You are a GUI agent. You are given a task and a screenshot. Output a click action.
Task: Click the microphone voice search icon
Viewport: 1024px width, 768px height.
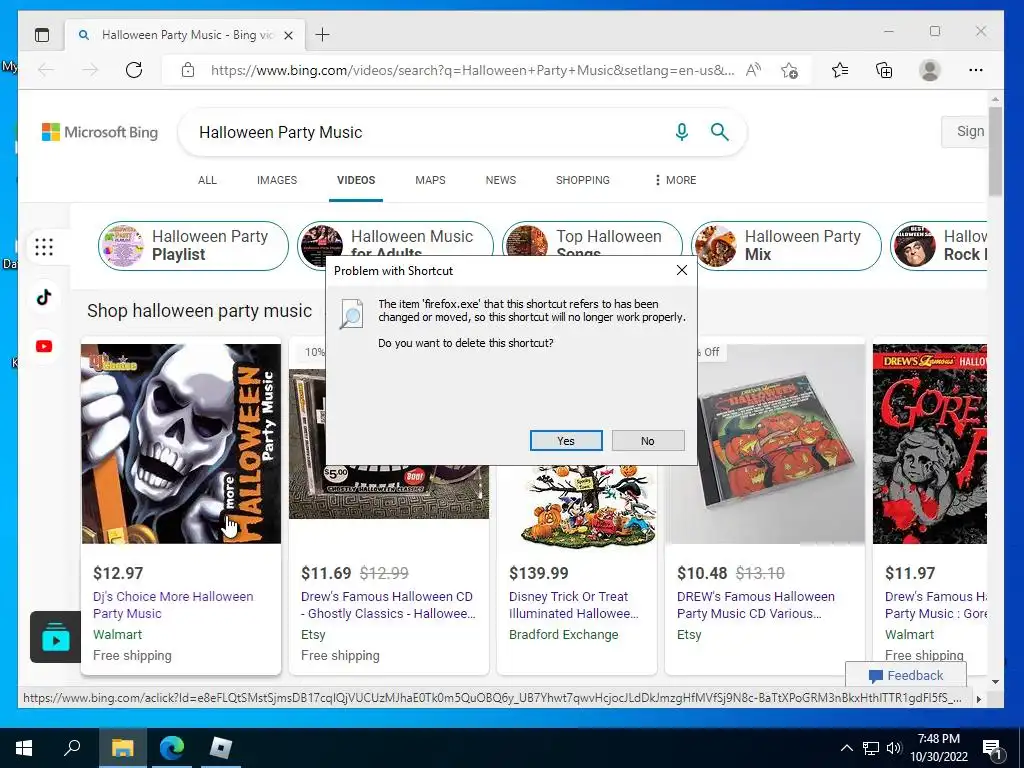tap(682, 132)
